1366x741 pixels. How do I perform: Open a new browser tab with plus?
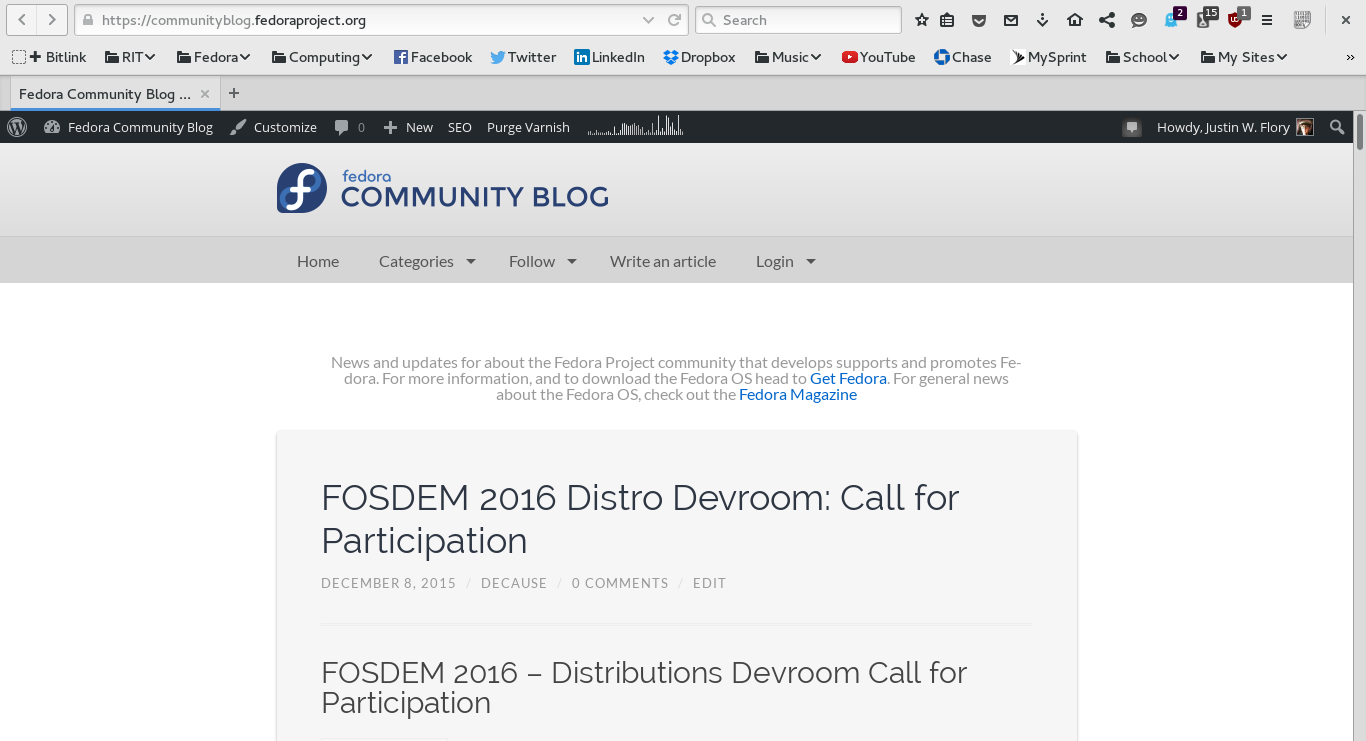pyautogui.click(x=234, y=93)
